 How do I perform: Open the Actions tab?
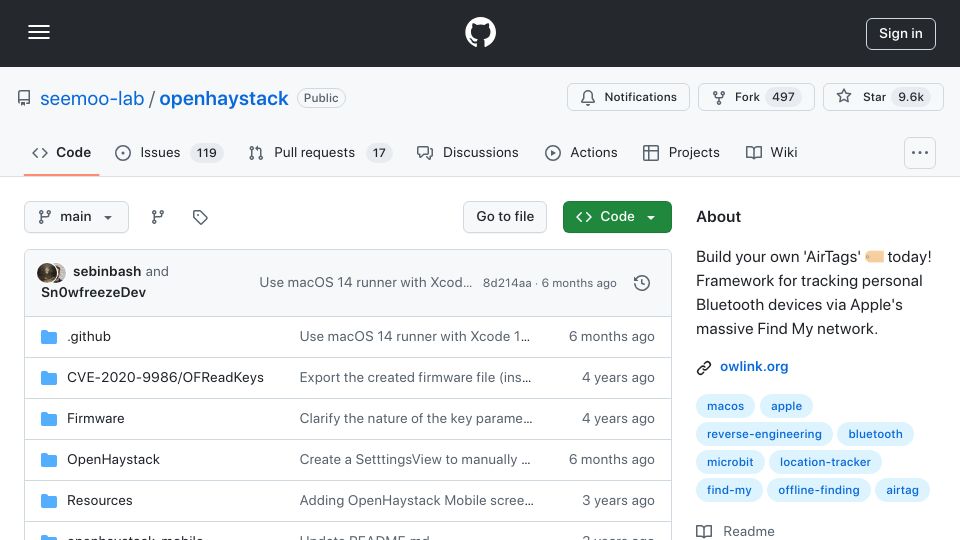(581, 152)
